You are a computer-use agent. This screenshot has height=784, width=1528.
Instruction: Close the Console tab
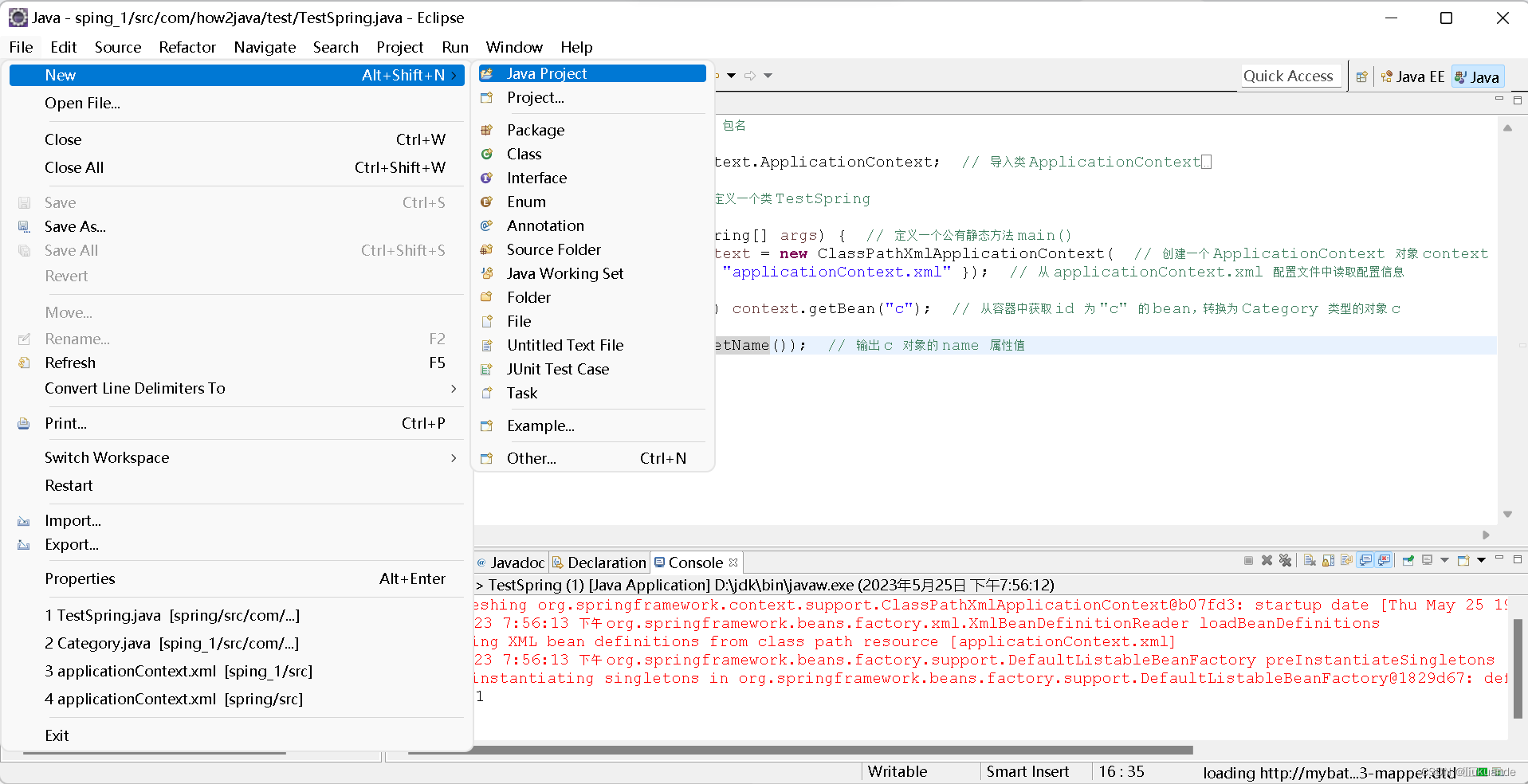[733, 563]
